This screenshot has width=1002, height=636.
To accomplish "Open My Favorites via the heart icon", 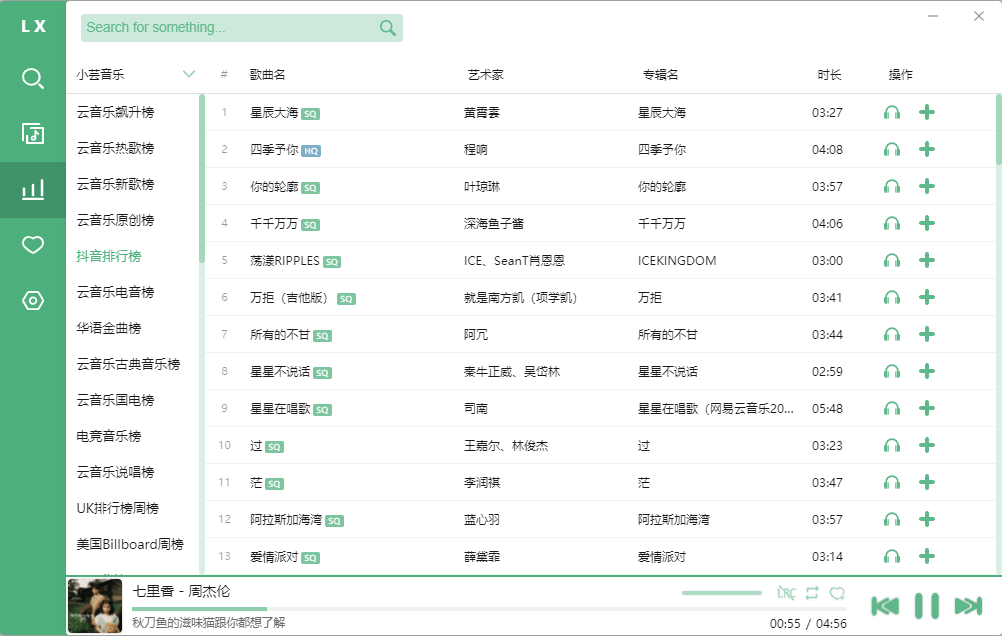I will pos(32,244).
